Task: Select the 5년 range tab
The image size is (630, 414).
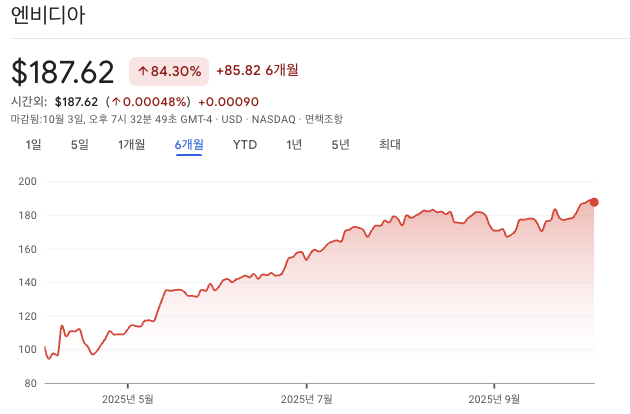Action: click(341, 145)
